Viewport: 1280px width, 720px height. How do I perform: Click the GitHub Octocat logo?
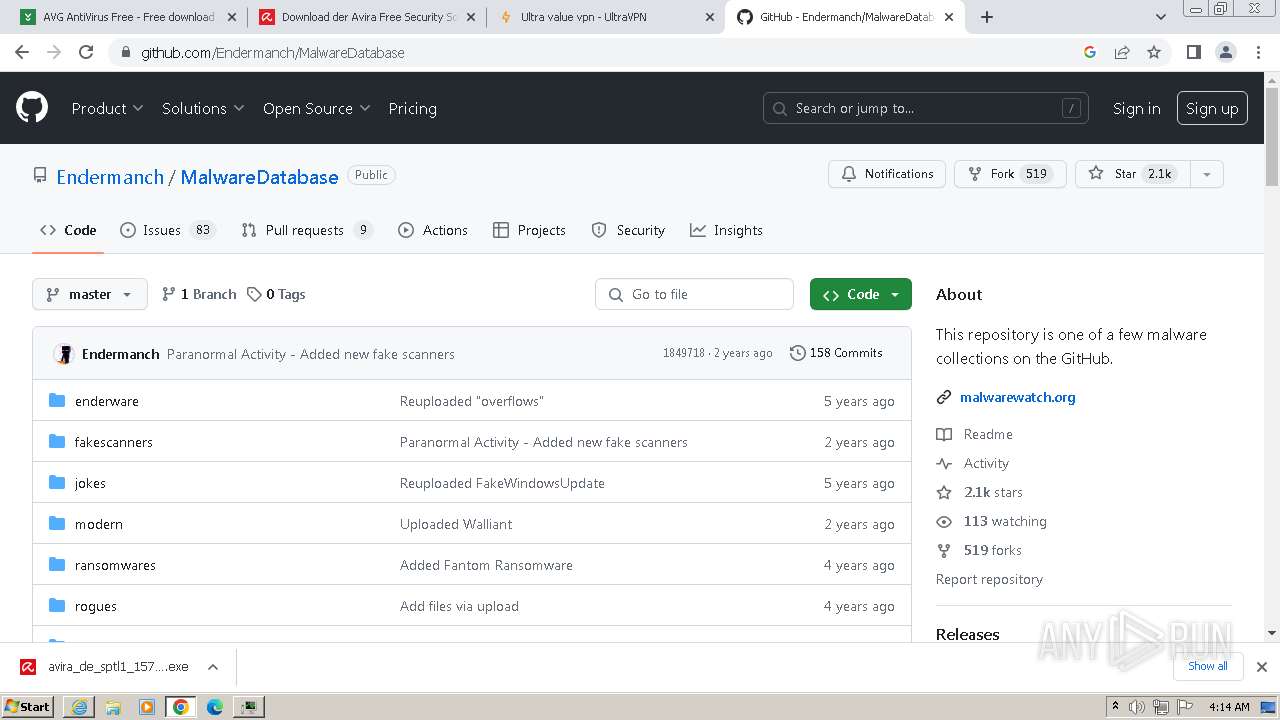click(32, 108)
